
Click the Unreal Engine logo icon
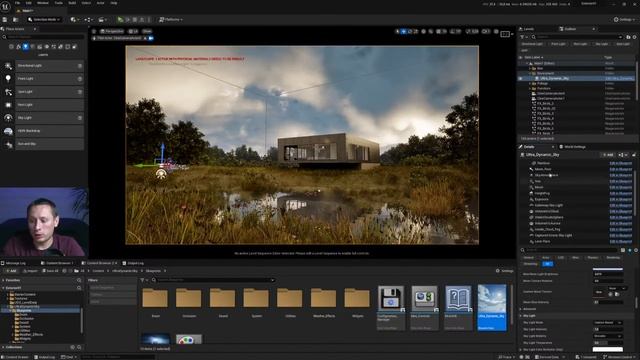click(5, 6)
